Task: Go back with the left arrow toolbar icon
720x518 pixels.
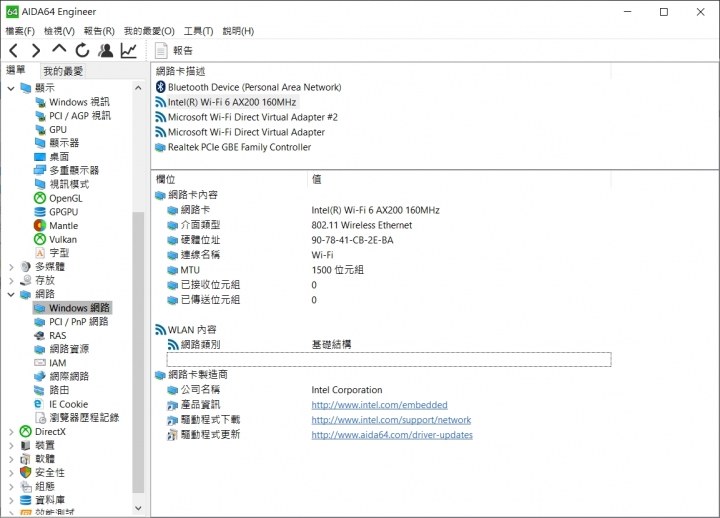Action: (14, 51)
